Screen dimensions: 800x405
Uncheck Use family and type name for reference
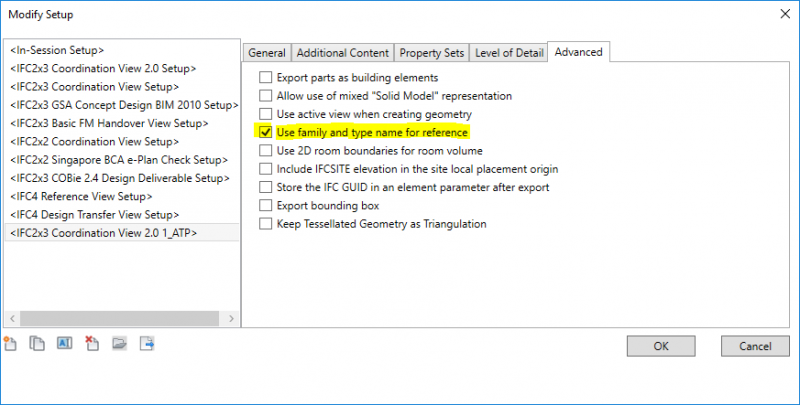pos(266,132)
